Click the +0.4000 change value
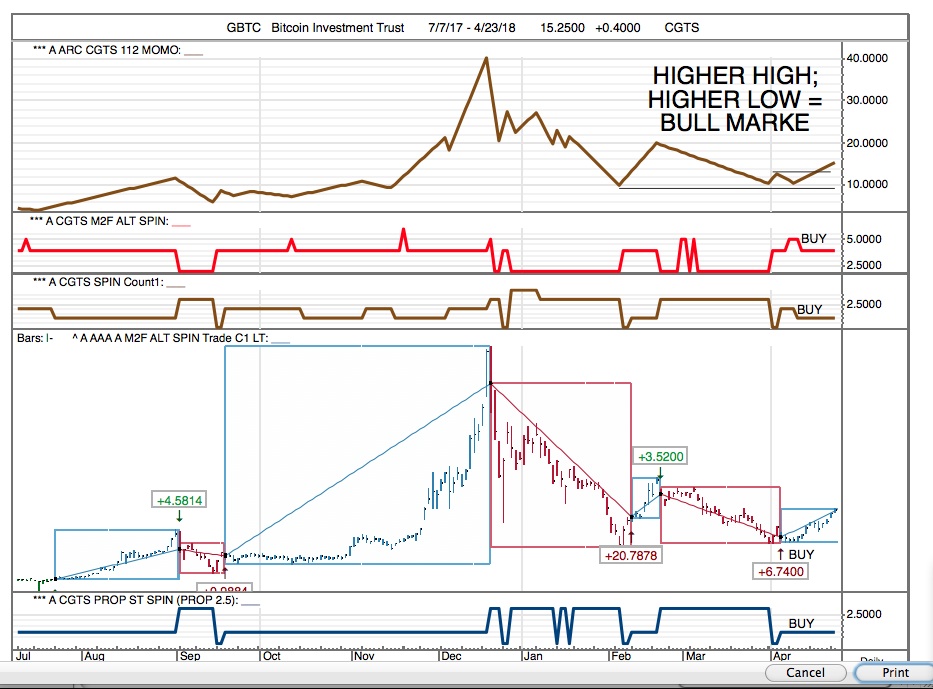 pyautogui.click(x=618, y=28)
